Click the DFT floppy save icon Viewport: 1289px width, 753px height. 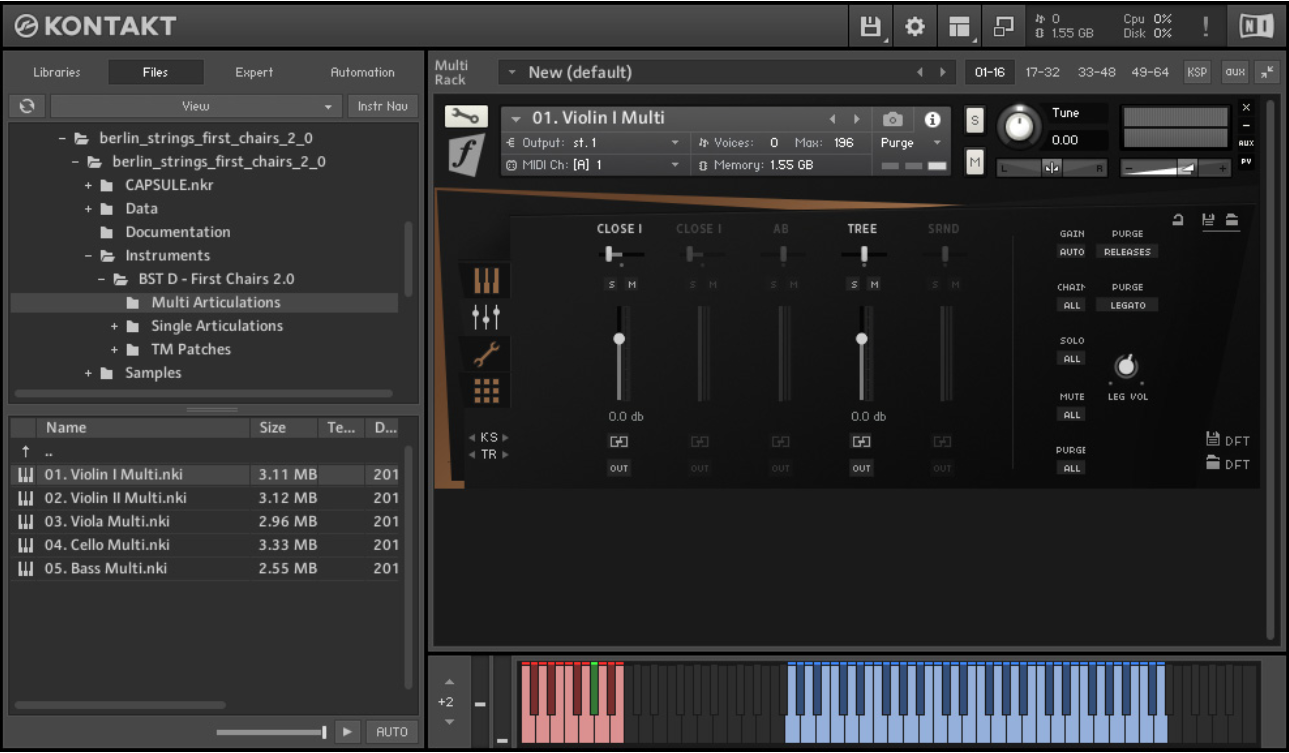click(x=1213, y=439)
